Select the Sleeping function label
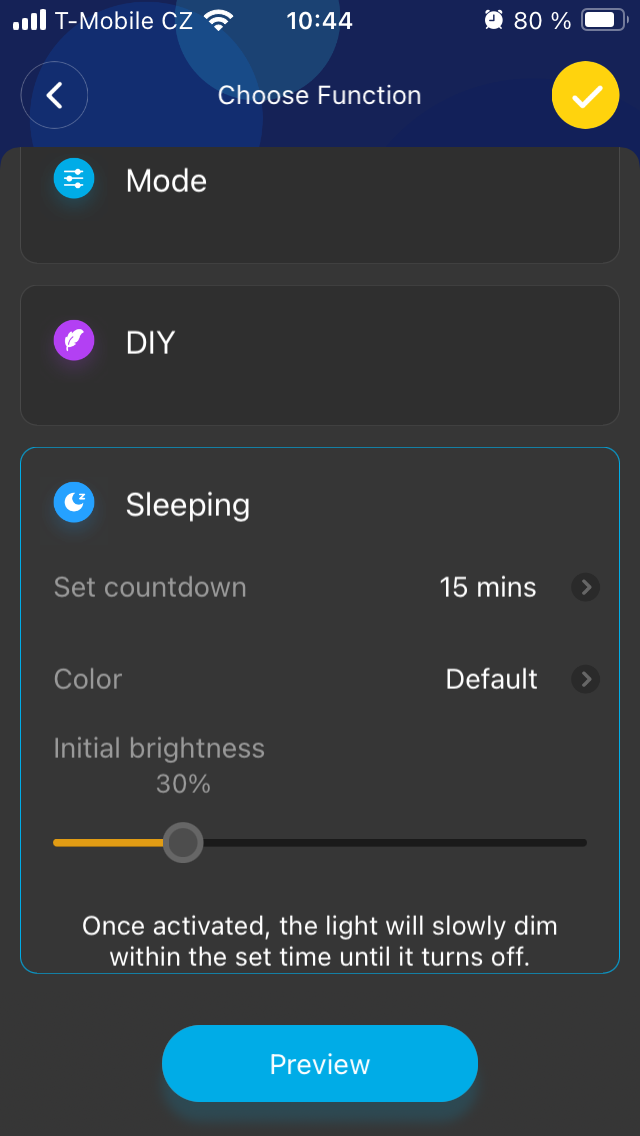The image size is (640, 1136). click(188, 505)
